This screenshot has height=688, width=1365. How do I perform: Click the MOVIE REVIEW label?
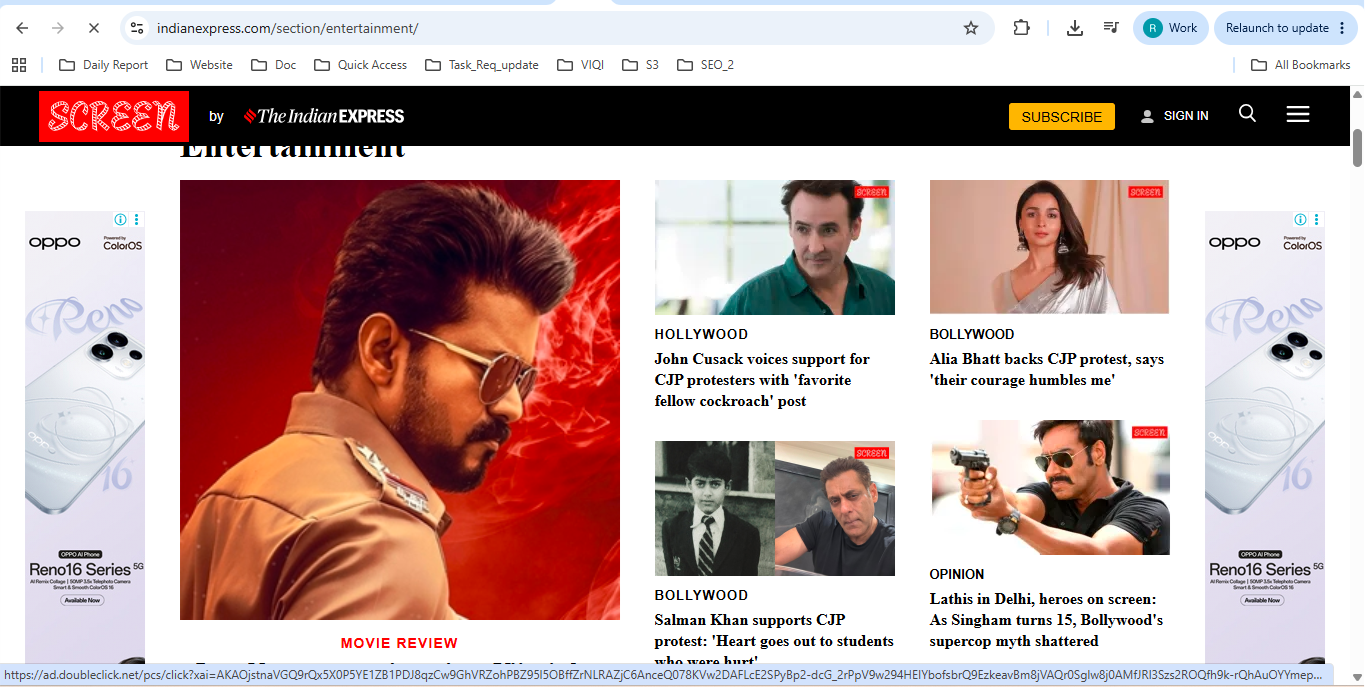pos(399,643)
